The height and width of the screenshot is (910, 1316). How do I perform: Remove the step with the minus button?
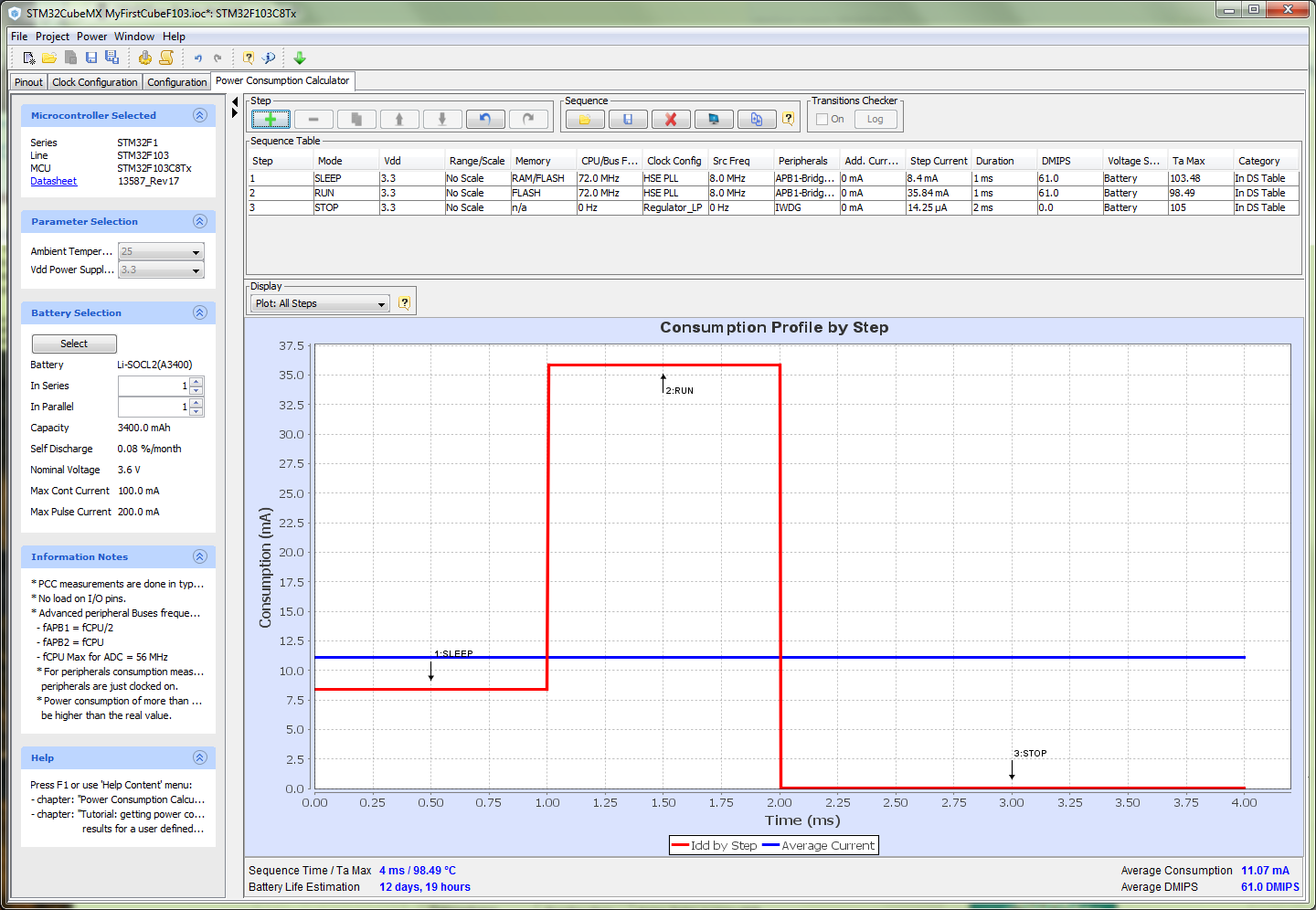click(313, 119)
